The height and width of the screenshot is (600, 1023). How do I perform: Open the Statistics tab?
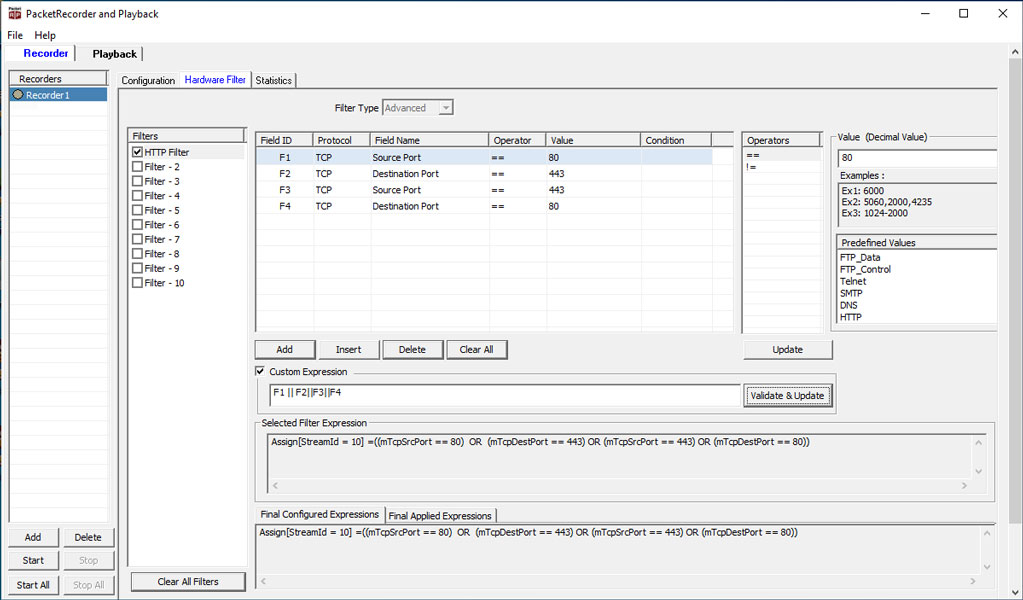(x=273, y=80)
